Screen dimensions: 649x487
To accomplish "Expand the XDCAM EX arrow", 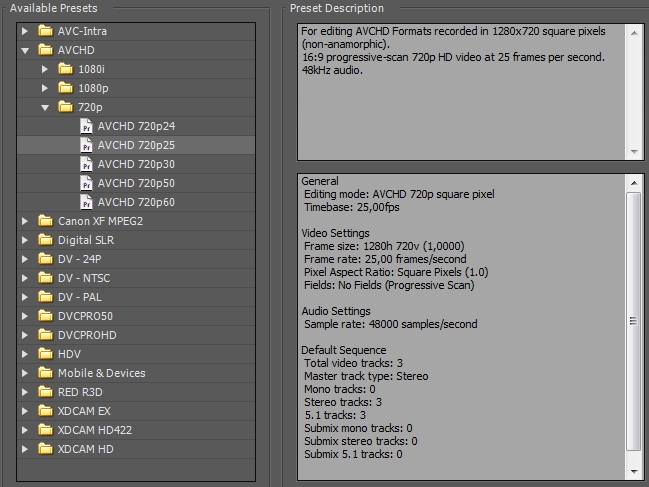I will [x=25, y=411].
